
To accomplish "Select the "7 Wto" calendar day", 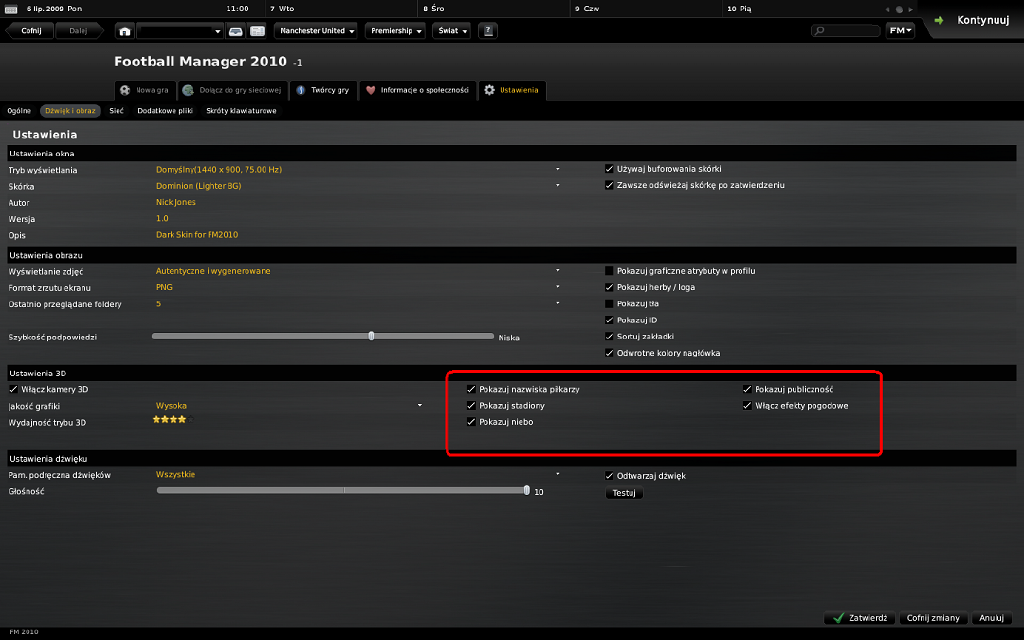I will click(282, 9).
